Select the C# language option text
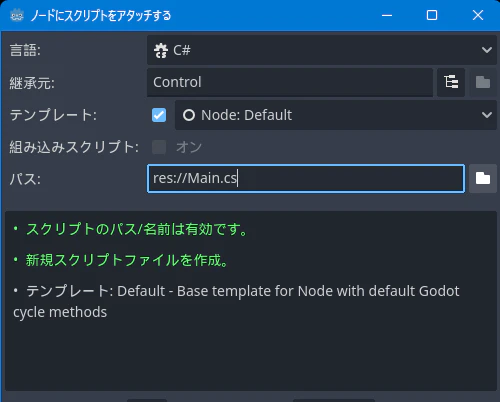 click(182, 50)
